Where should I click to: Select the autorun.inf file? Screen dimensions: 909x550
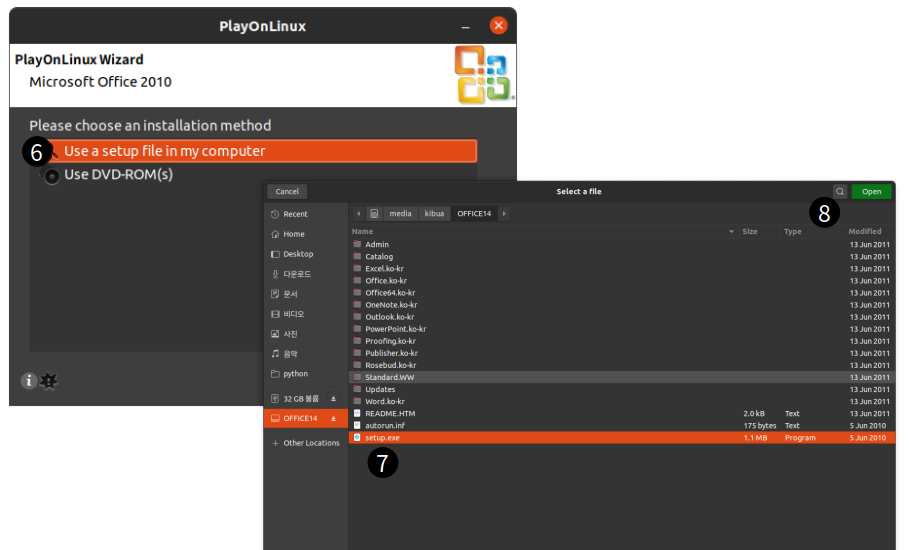click(621, 425)
